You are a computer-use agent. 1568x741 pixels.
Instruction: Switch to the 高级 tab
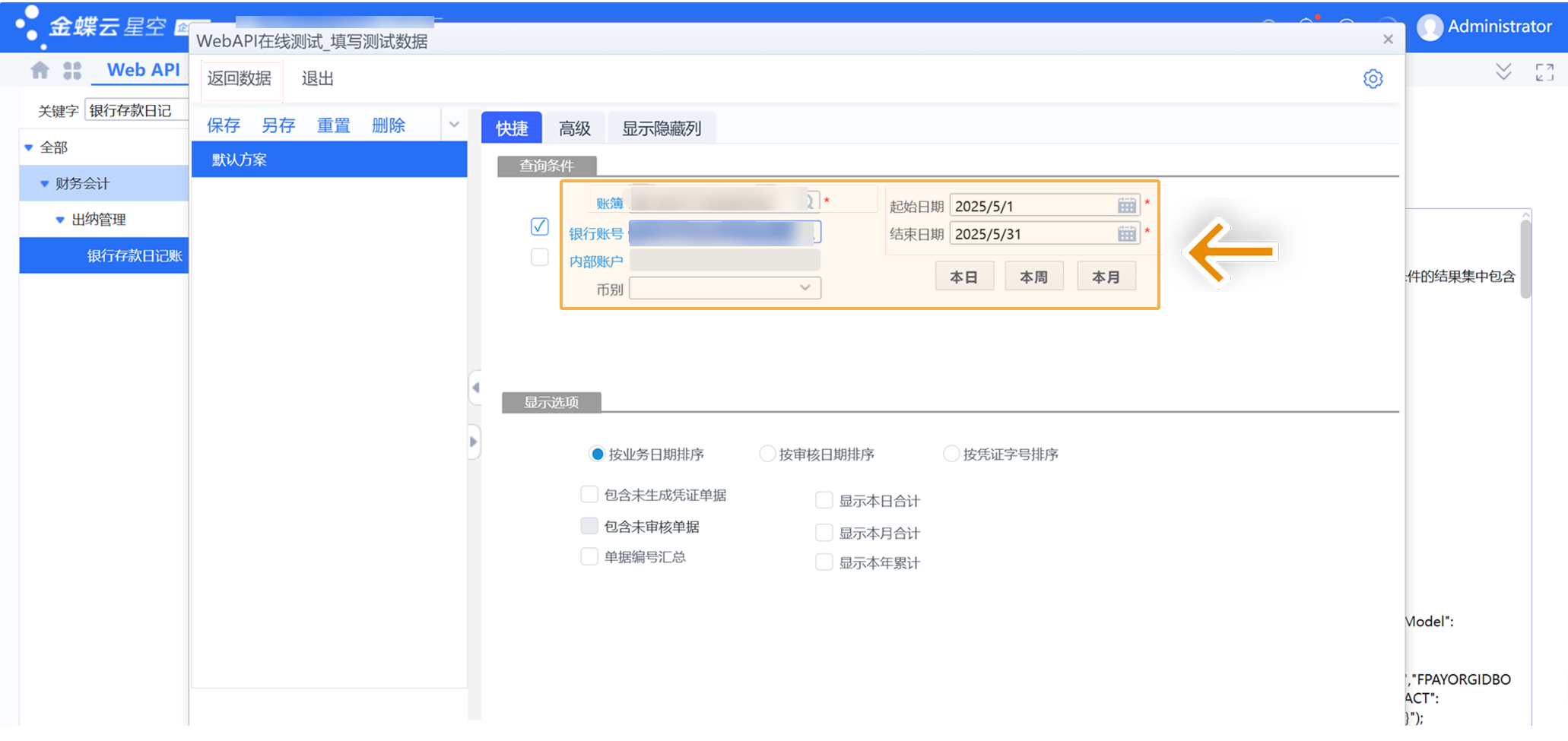(x=574, y=128)
